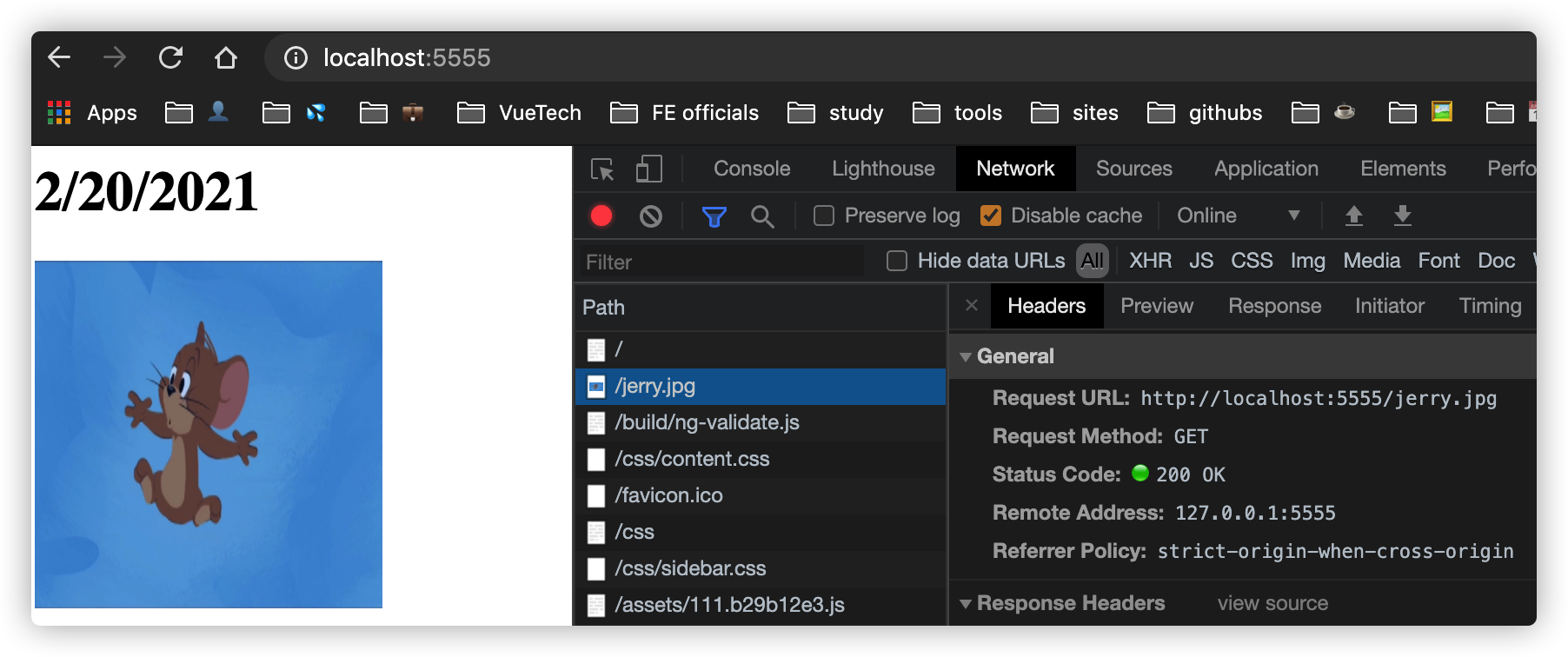Image resolution: width=1568 pixels, height=657 pixels.
Task: Filter requests by Font
Action: 1438,261
